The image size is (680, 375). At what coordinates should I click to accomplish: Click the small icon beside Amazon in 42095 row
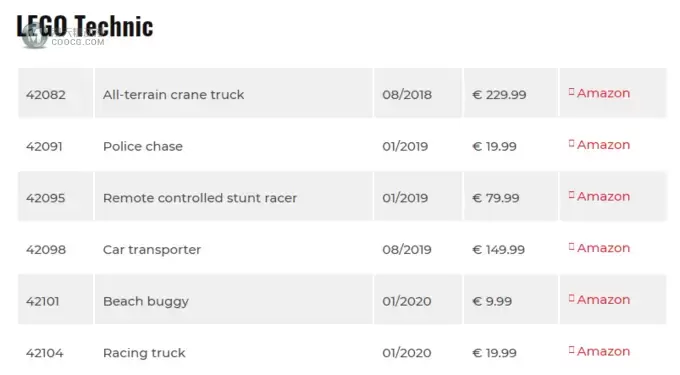pyautogui.click(x=572, y=195)
